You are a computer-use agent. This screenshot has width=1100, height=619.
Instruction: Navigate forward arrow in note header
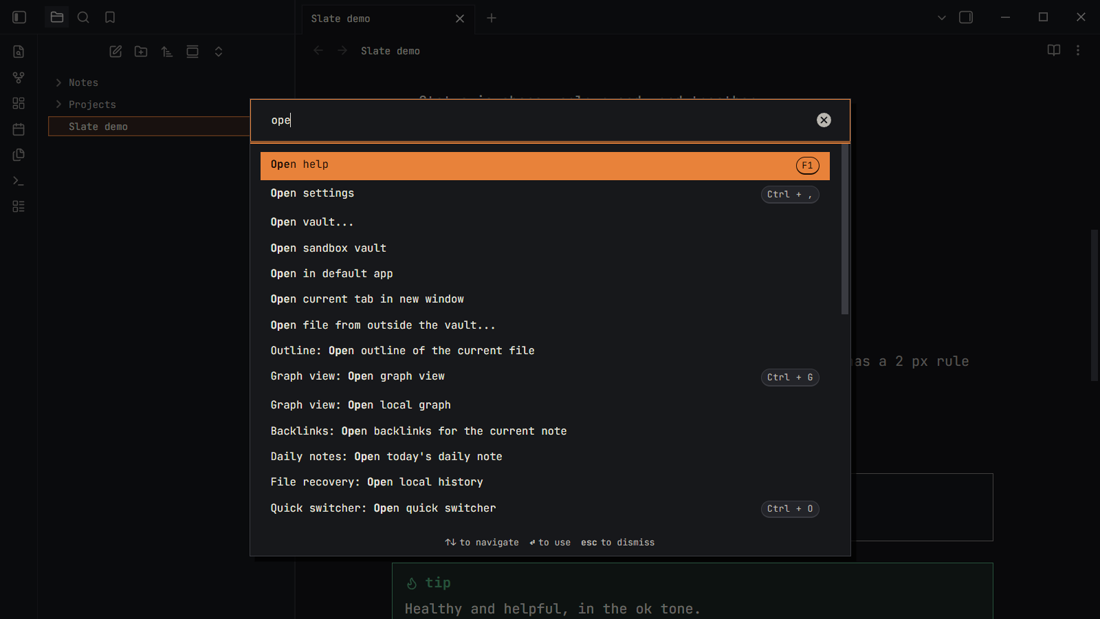[342, 51]
